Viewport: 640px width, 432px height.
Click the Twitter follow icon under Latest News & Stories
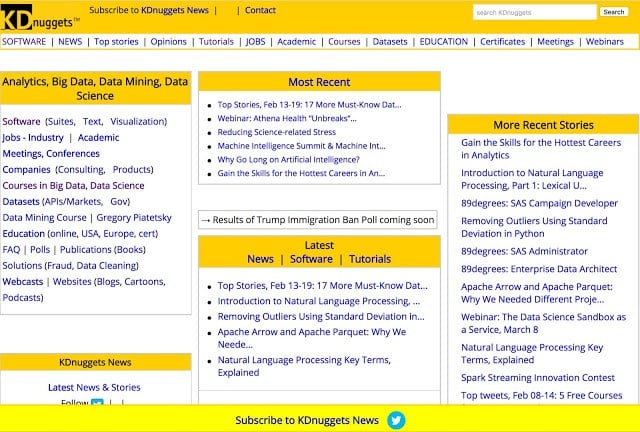[97, 403]
